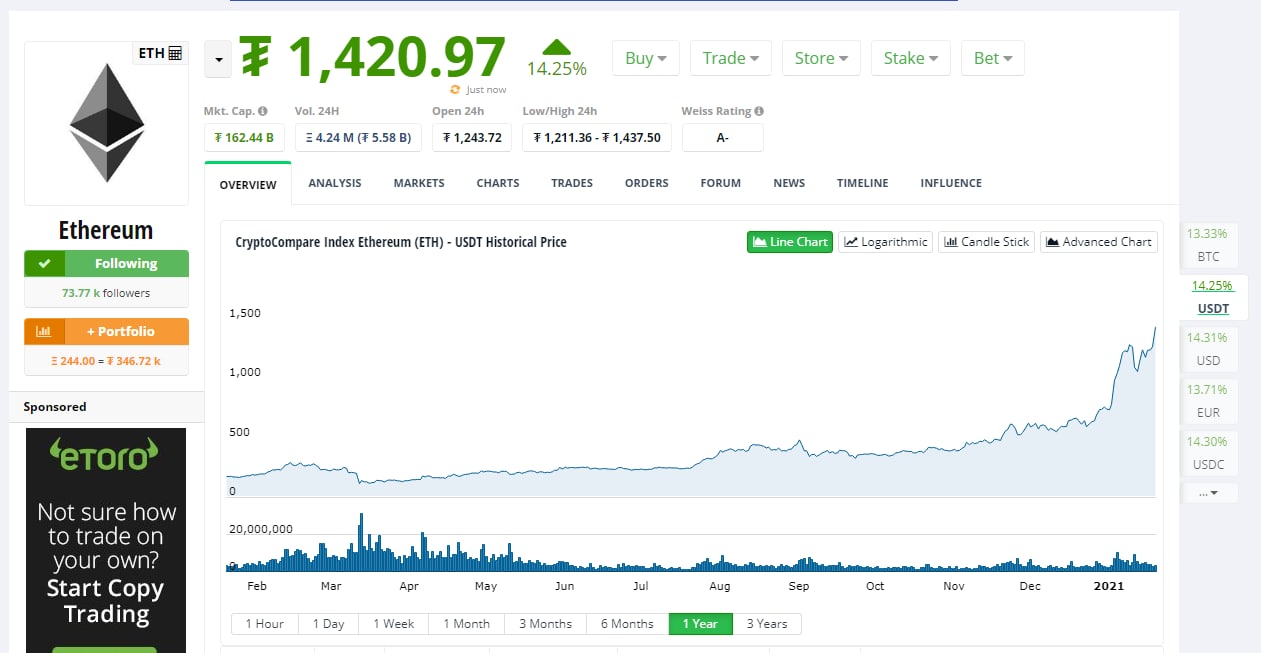Click the checkmark icon on Following button
Screen dimensions: 1261x653
44,264
